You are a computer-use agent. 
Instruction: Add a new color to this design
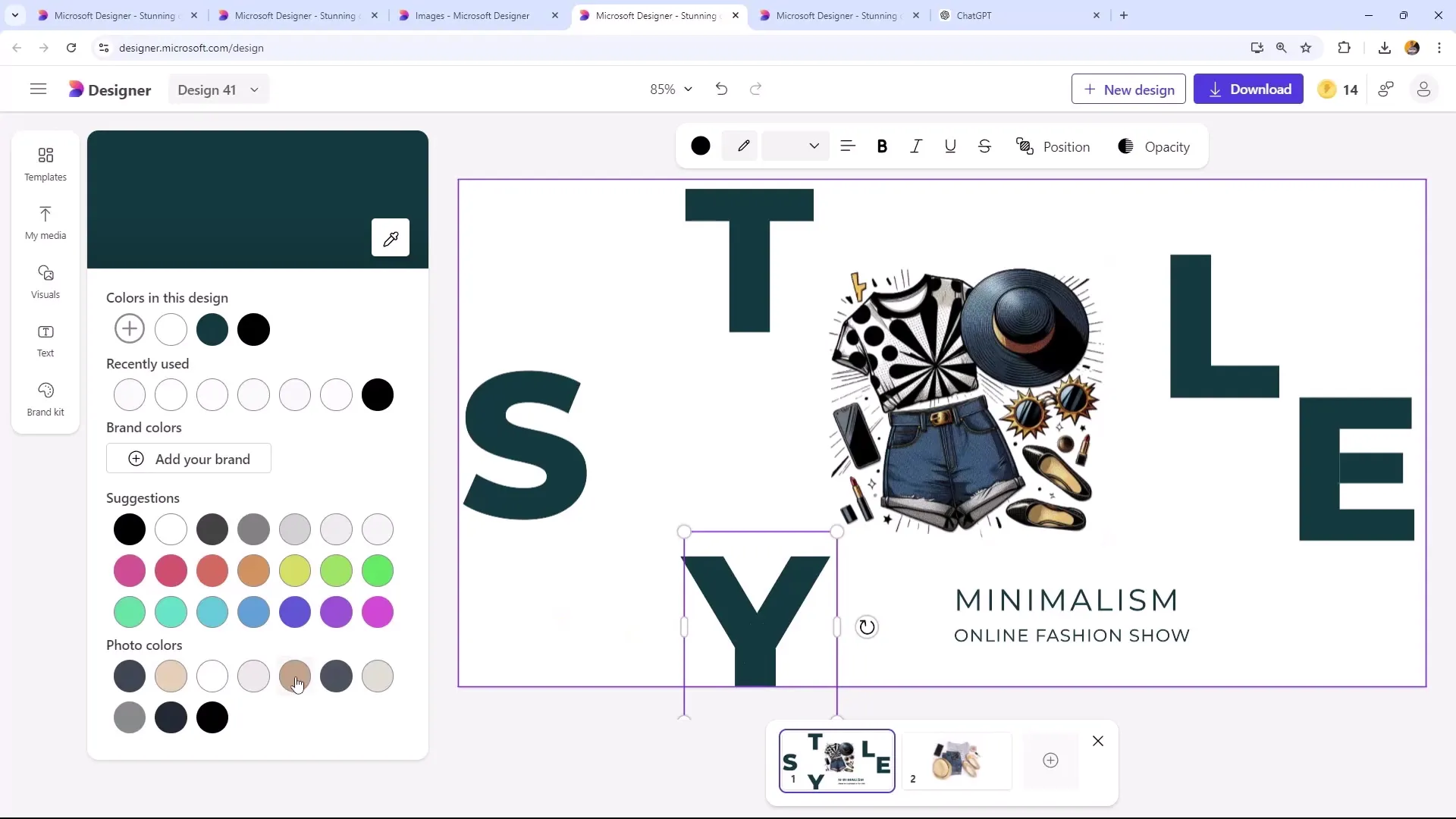click(x=130, y=329)
